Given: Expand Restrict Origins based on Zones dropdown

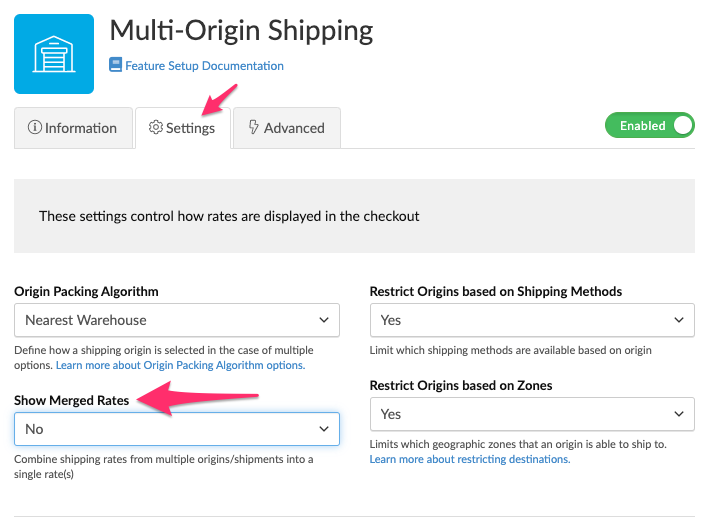Looking at the screenshot, I should point(532,414).
